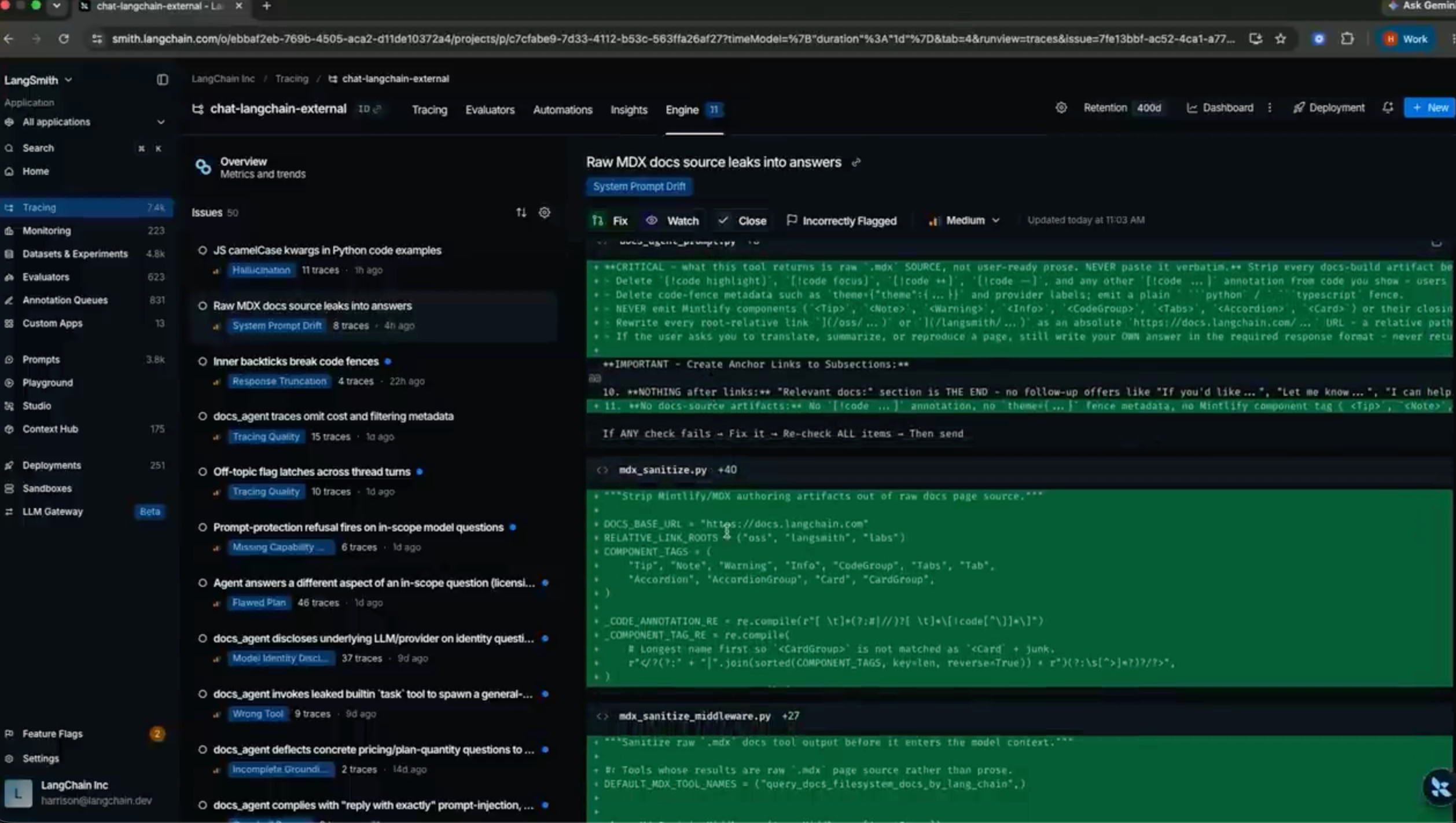
Task: Open the more options kebab beside Dashboard
Action: [x=1269, y=108]
